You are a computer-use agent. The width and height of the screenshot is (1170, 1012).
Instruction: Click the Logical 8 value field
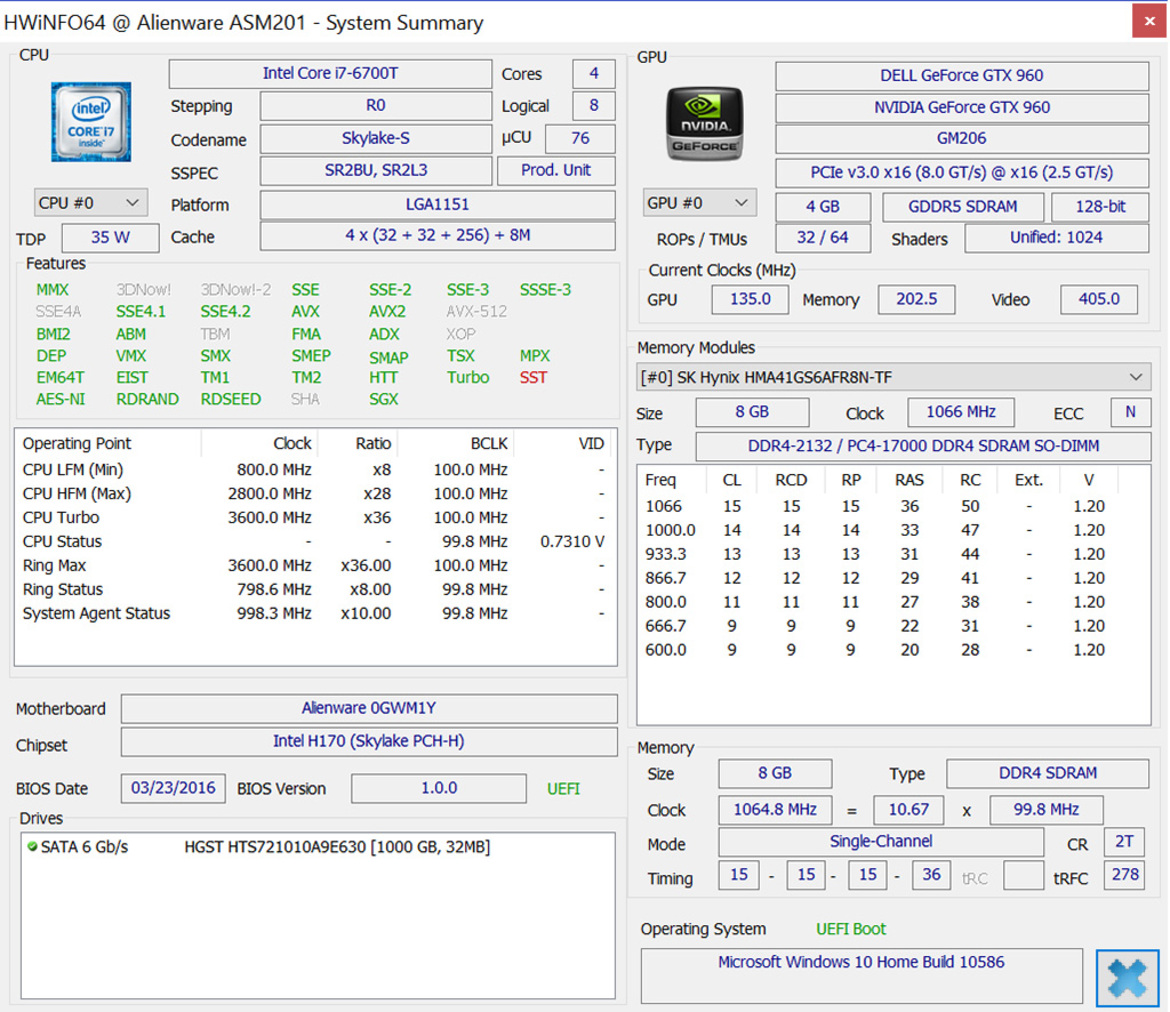594,105
